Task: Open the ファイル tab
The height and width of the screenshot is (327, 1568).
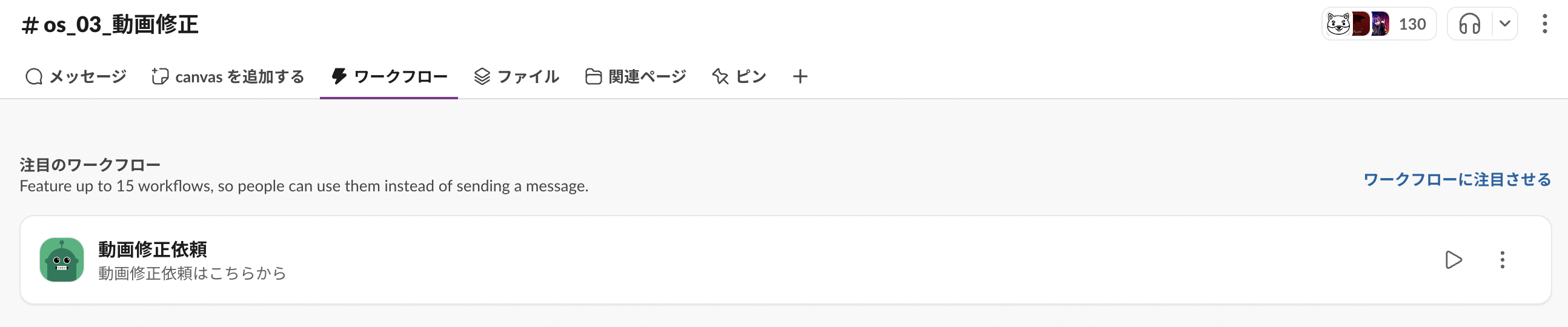Action: click(x=516, y=77)
